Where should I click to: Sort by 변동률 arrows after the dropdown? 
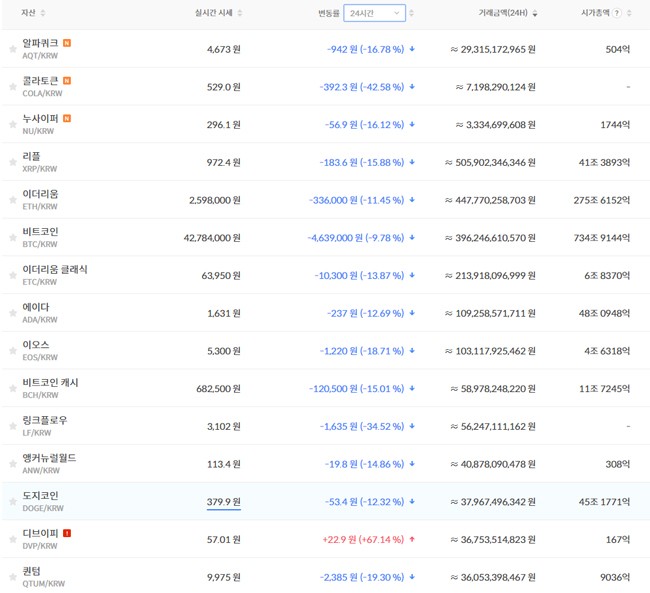[411, 13]
